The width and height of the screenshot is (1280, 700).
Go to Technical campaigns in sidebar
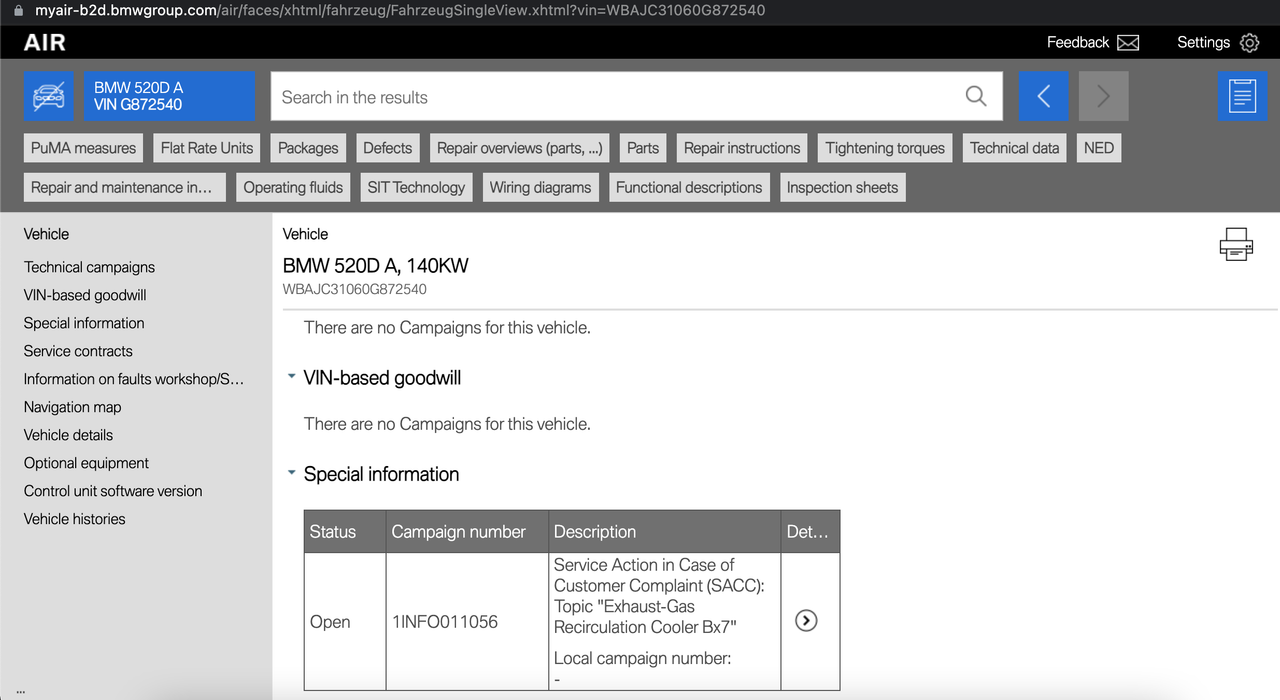tap(90, 267)
